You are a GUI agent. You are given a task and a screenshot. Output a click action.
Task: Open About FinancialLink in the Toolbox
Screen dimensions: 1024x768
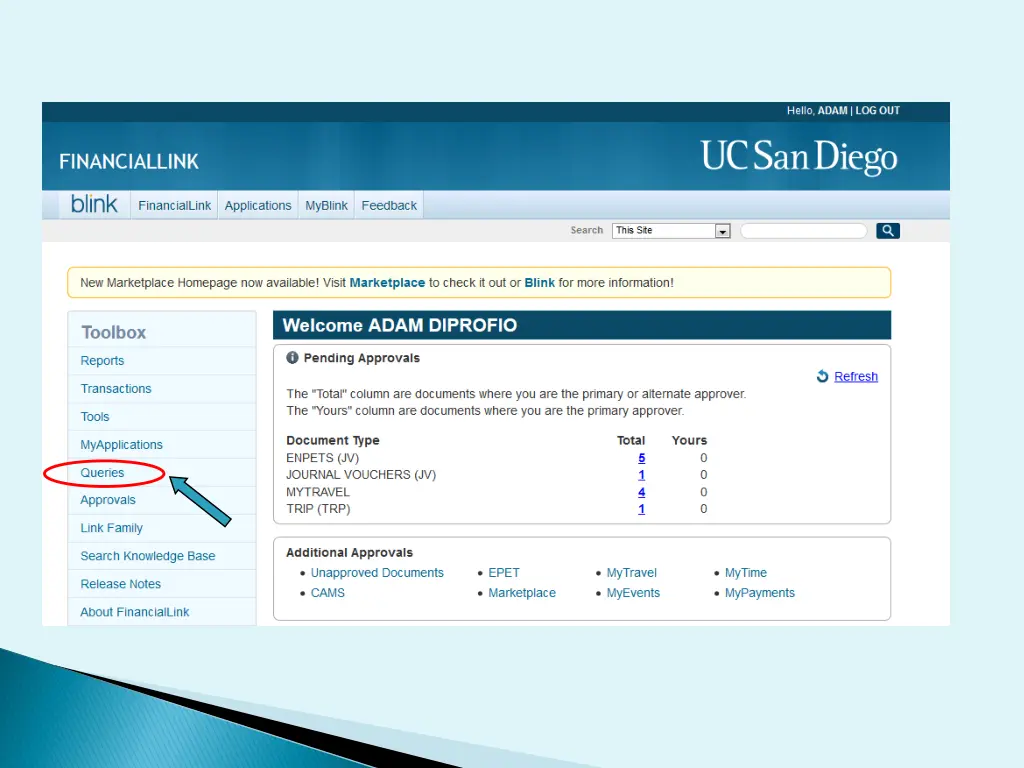135,613
